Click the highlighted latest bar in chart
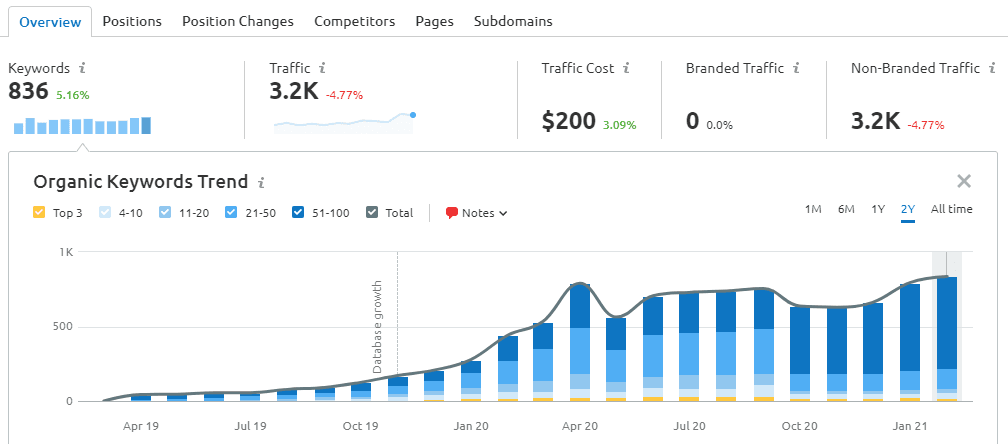Image resolution: width=1008 pixels, height=444 pixels. 947,339
